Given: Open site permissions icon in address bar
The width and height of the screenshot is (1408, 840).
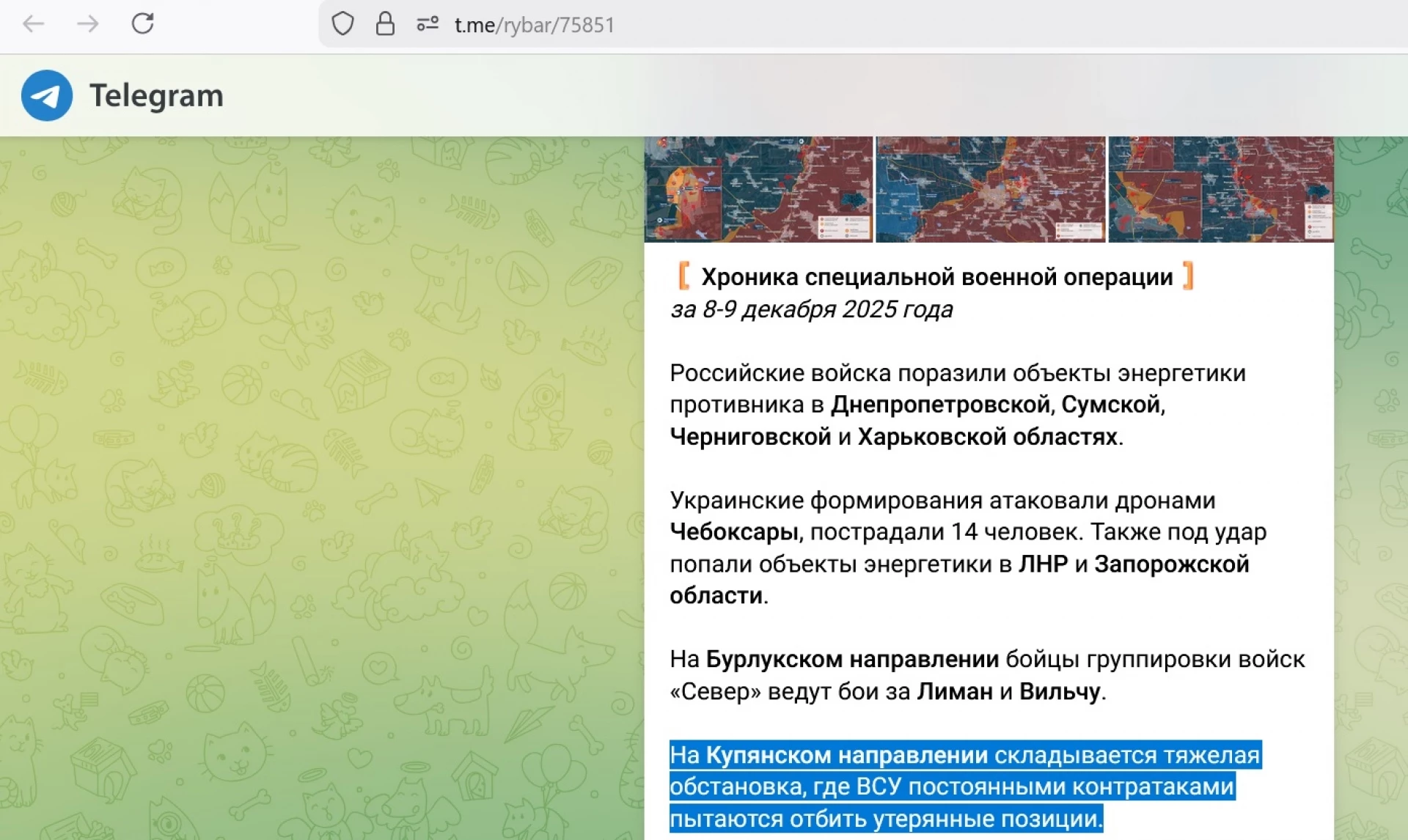Looking at the screenshot, I should [x=427, y=24].
